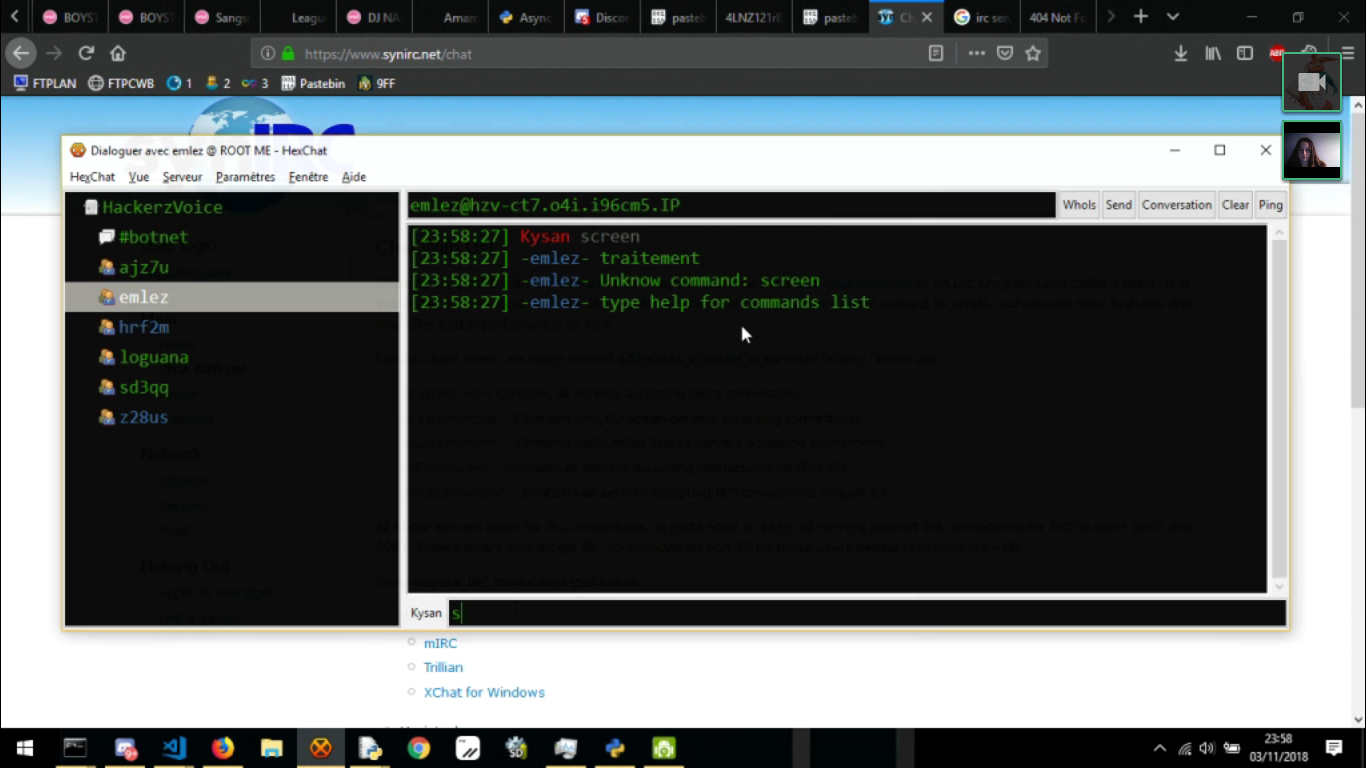Click the Firefox home icon
Screen dimensions: 1366x768
pyautogui.click(x=118, y=53)
